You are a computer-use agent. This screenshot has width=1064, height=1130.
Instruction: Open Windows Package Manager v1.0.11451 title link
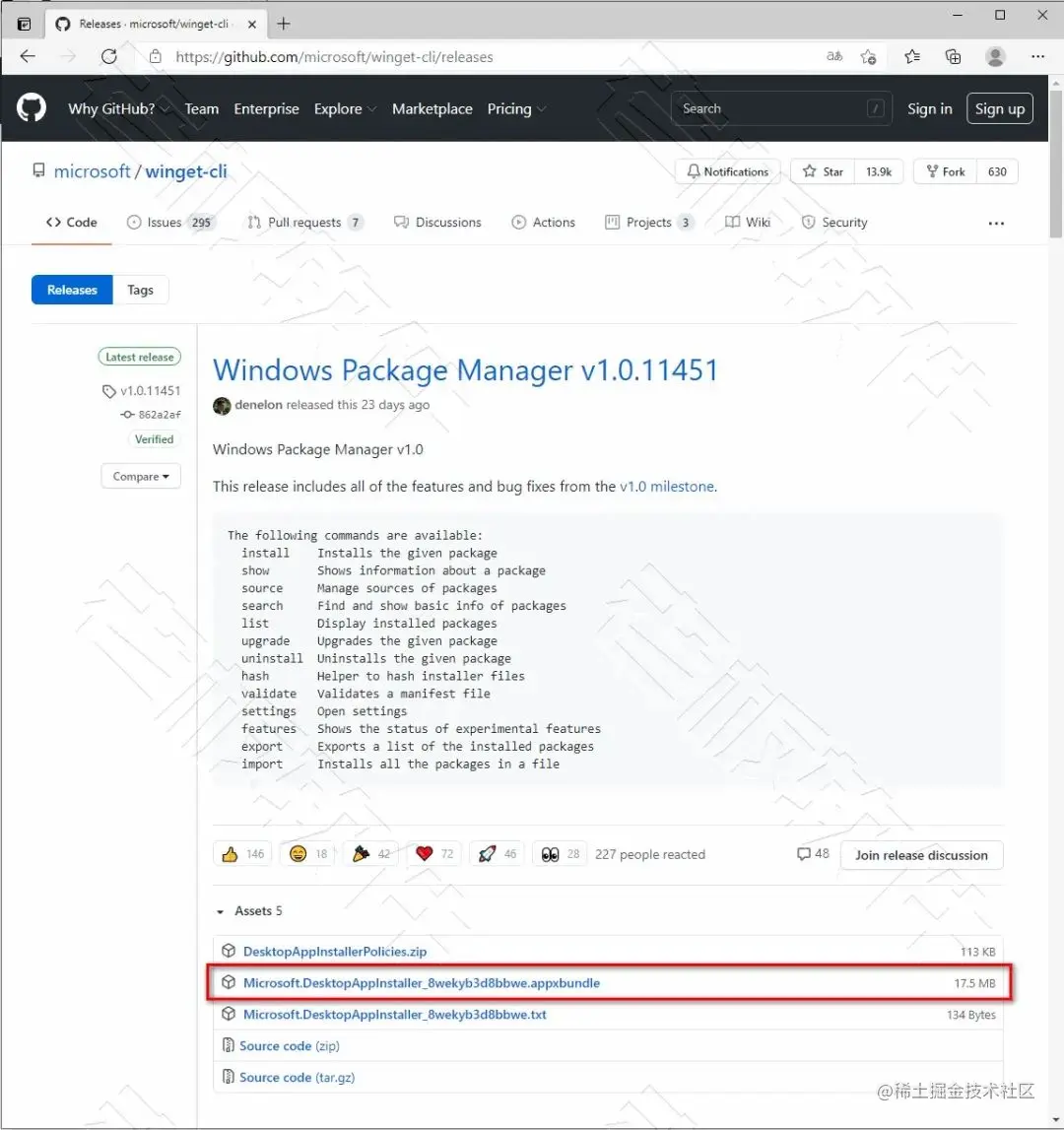[465, 369]
